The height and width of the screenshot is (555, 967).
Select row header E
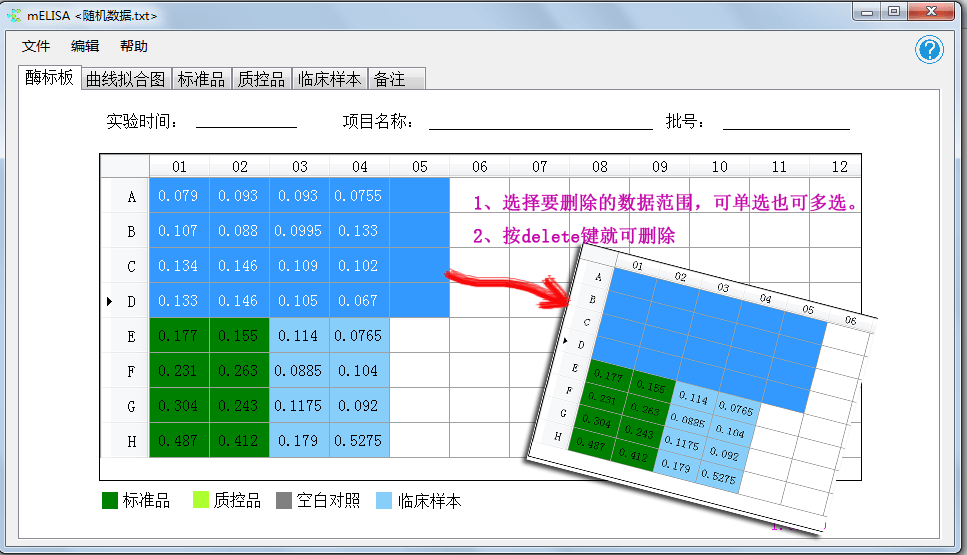[125, 336]
